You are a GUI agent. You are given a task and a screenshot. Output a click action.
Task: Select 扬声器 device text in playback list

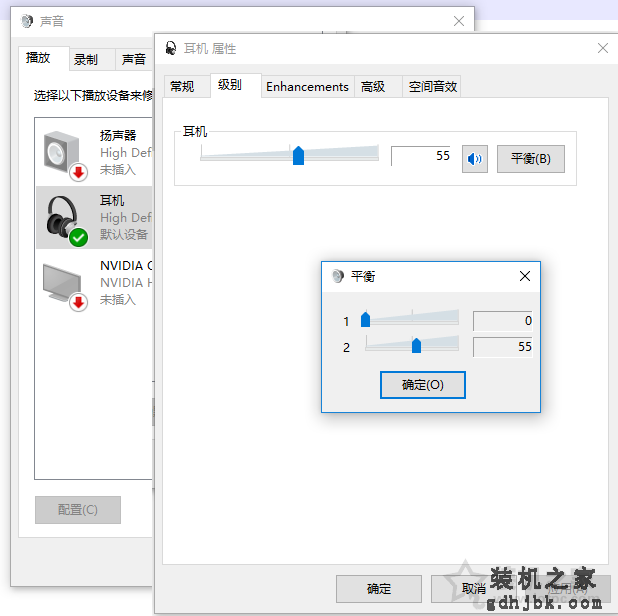pos(118,136)
